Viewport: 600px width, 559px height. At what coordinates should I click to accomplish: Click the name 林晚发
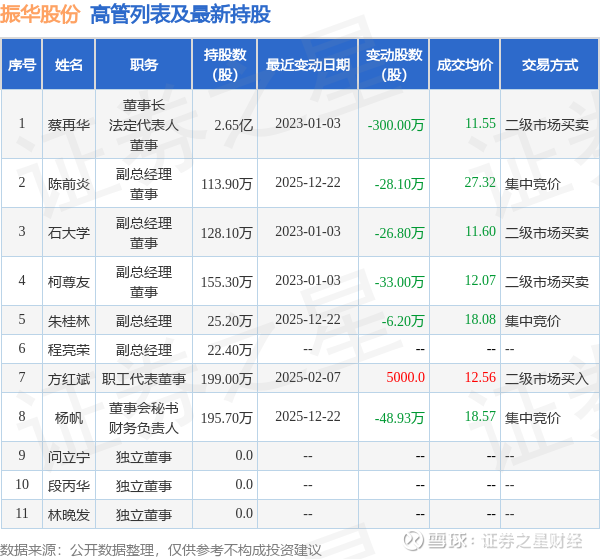69,515
